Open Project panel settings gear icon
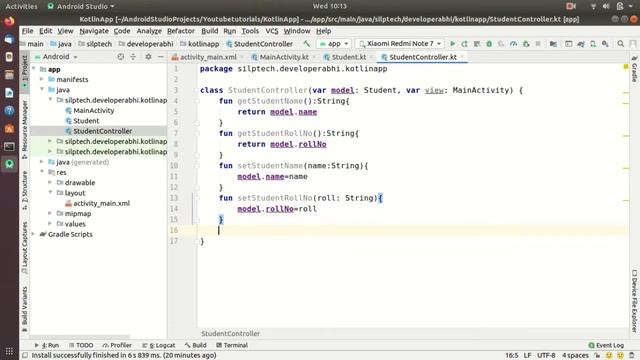The width and height of the screenshot is (640, 360). pyautogui.click(x=148, y=57)
